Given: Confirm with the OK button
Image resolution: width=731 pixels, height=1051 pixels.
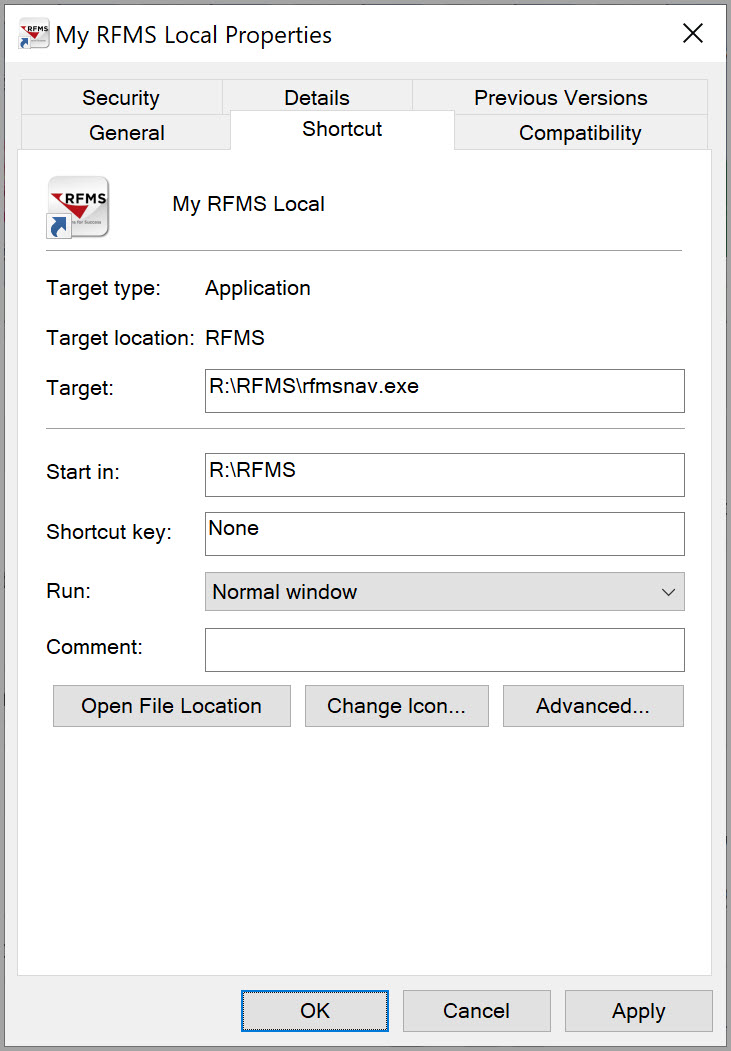Looking at the screenshot, I should (315, 1010).
